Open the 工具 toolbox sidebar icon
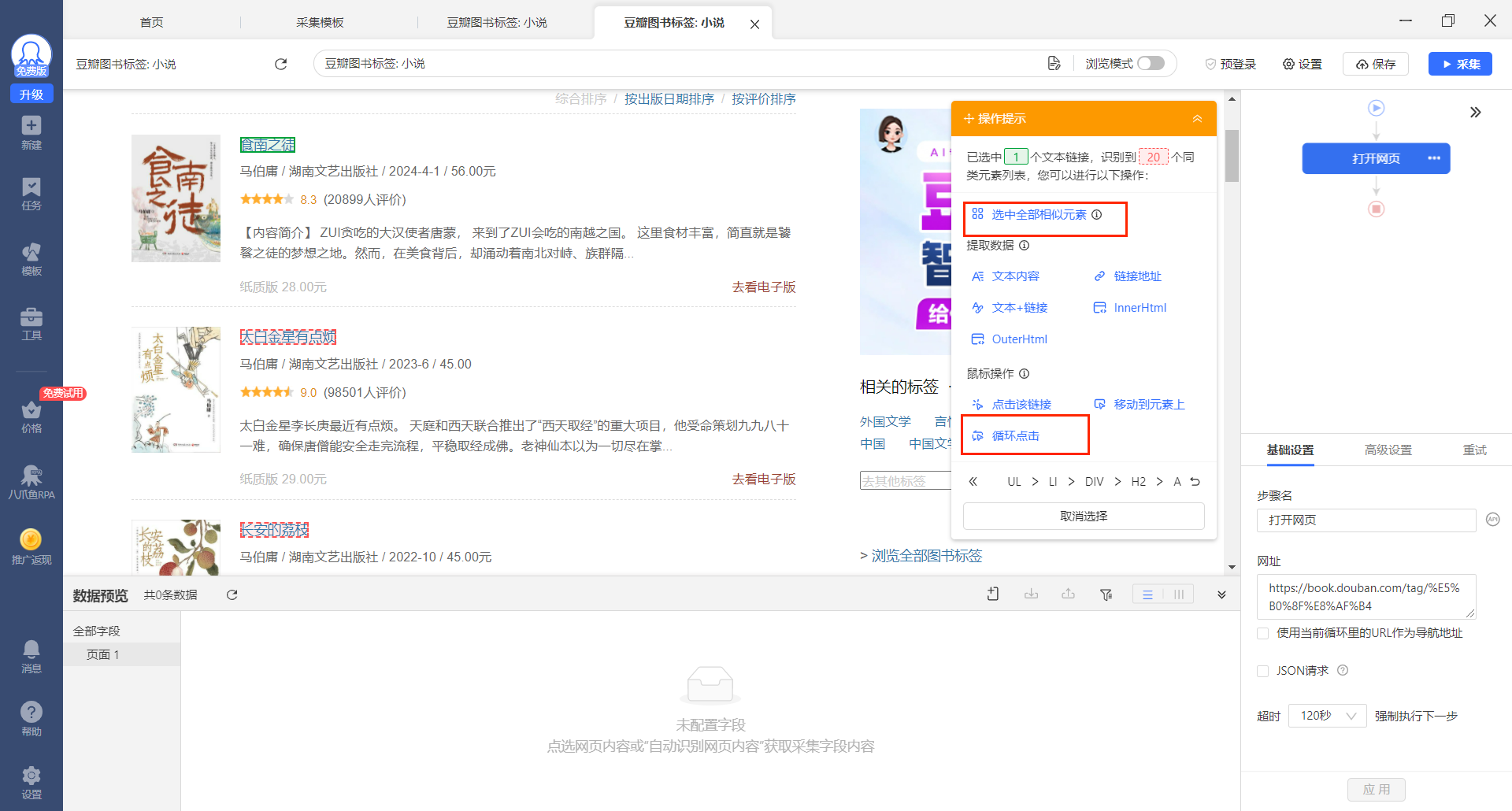 coord(31,324)
